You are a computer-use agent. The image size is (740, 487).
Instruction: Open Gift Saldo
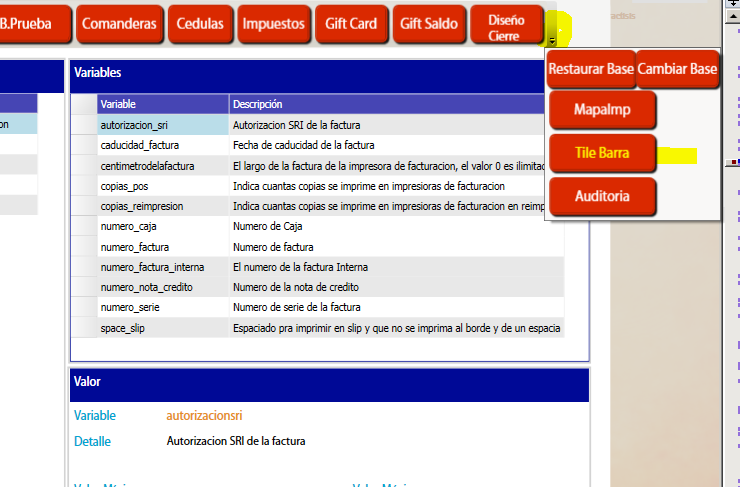[x=429, y=24]
